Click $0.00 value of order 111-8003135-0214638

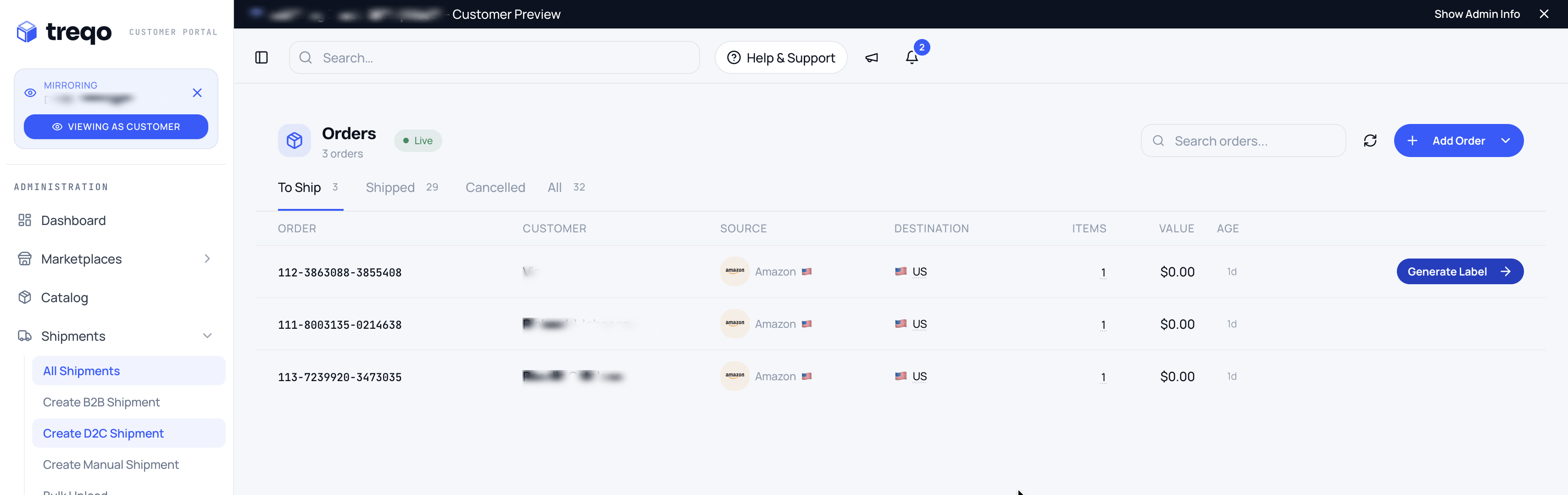click(x=1177, y=324)
